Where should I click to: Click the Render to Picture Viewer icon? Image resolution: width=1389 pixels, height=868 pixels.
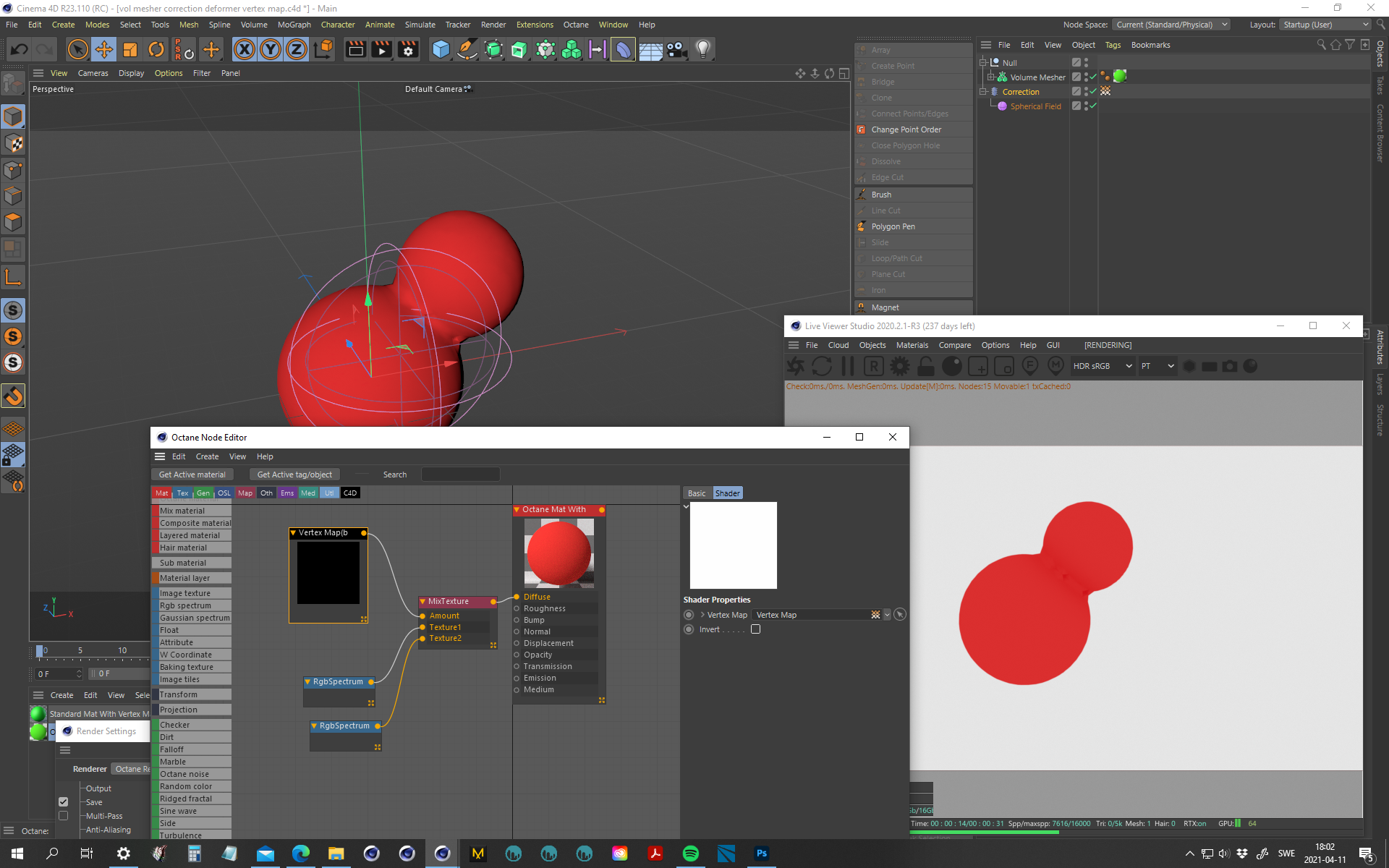[x=381, y=49]
